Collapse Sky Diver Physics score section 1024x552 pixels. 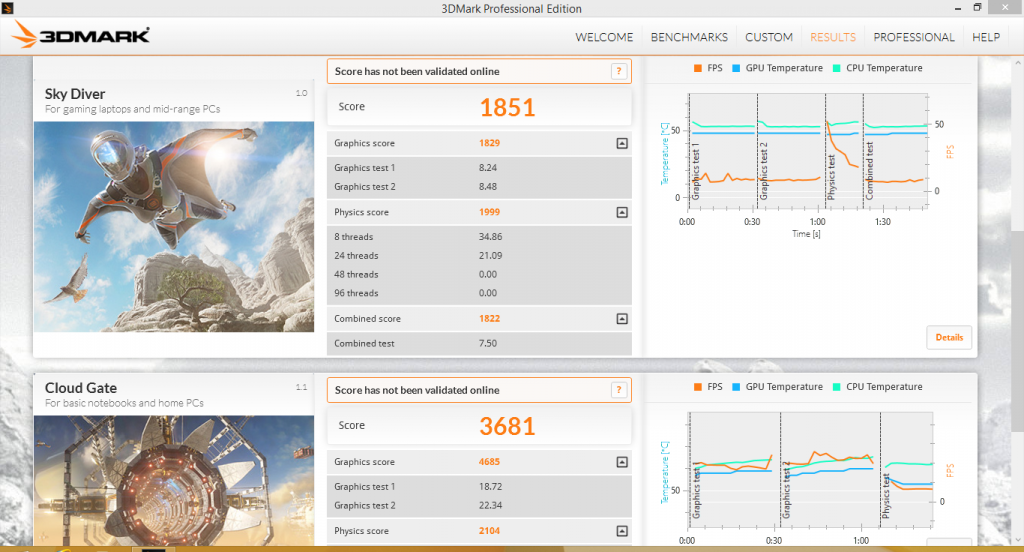(x=622, y=212)
